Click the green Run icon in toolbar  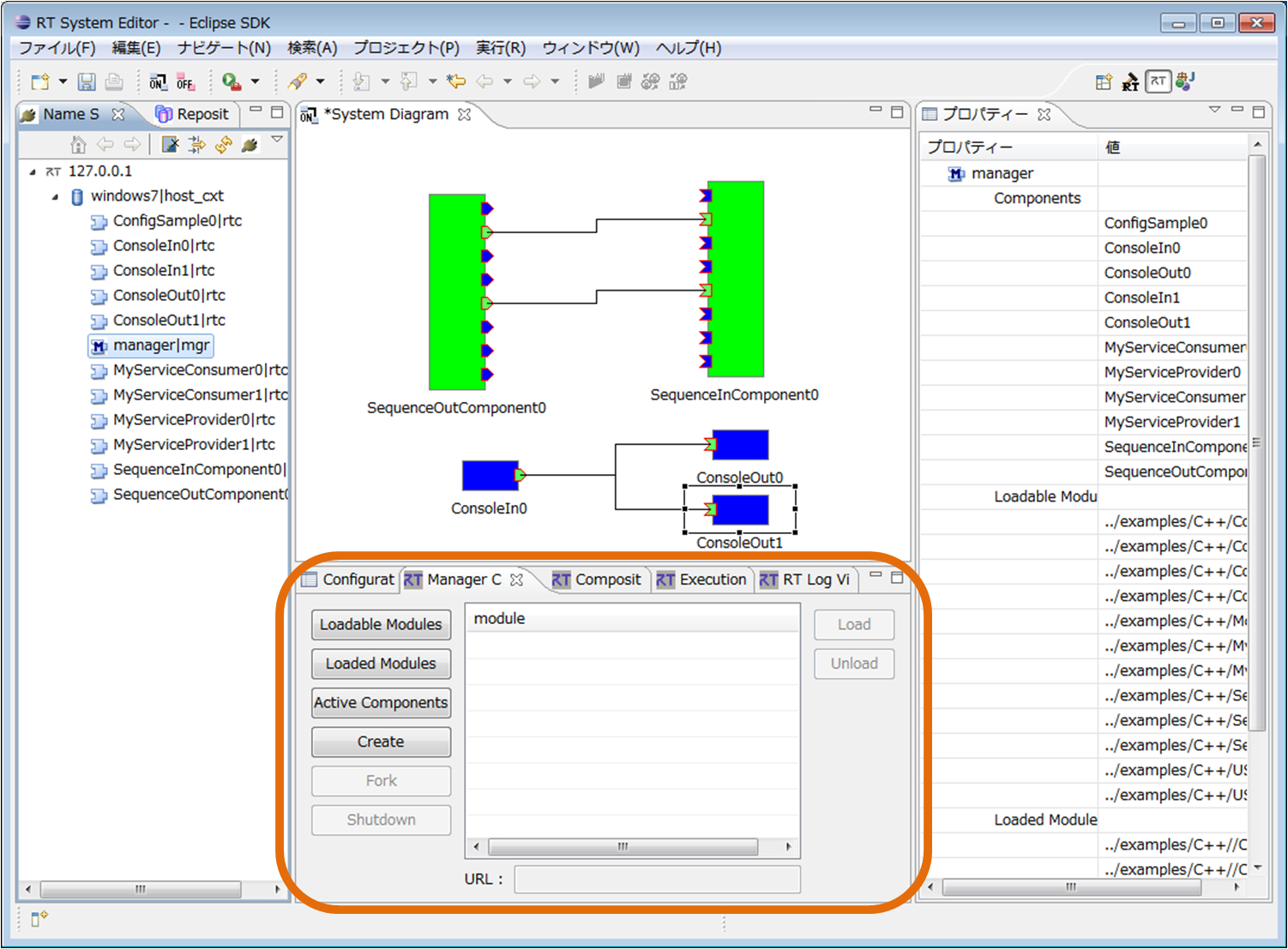231,81
